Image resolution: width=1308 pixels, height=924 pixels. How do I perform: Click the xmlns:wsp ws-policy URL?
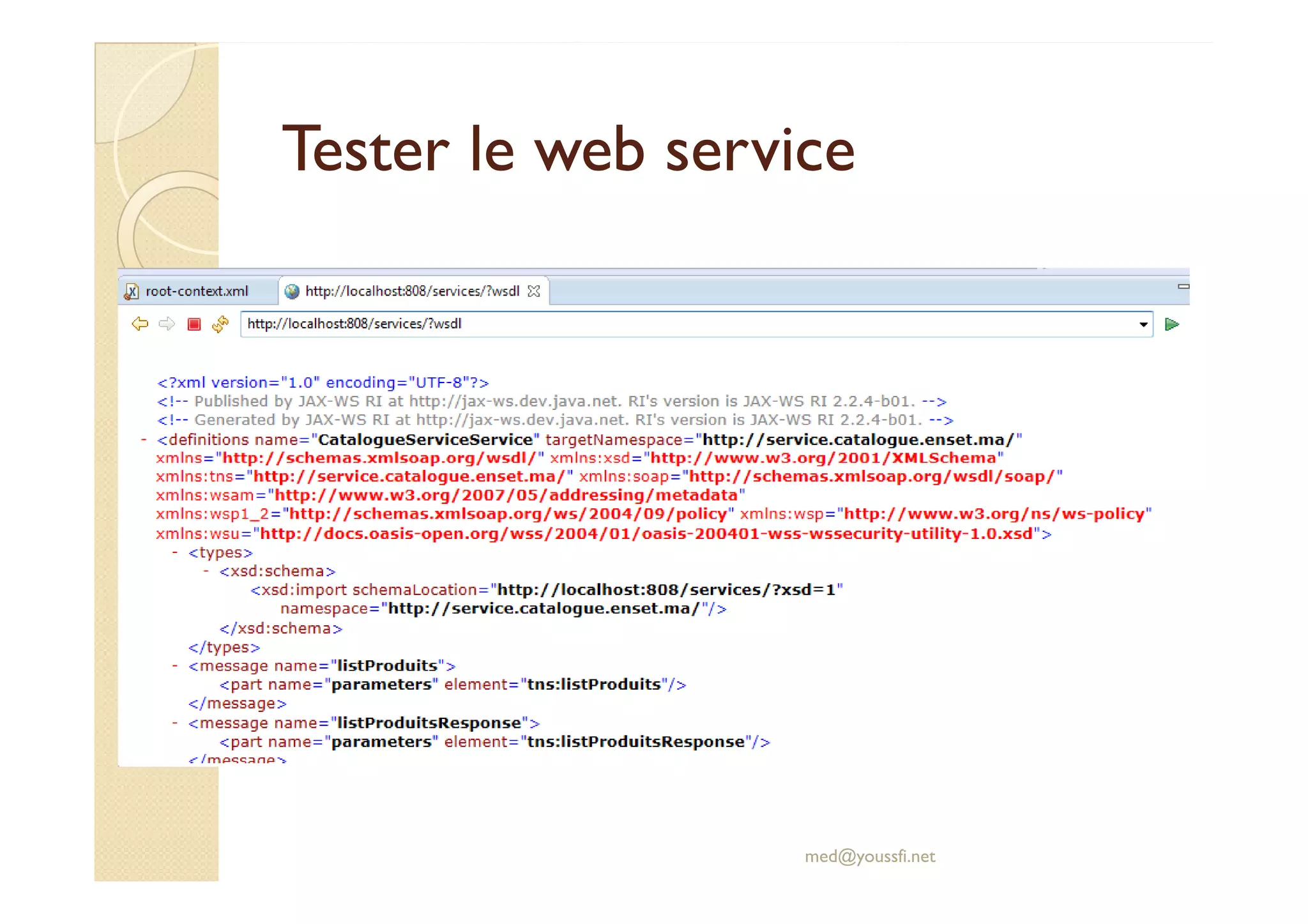coord(994,514)
